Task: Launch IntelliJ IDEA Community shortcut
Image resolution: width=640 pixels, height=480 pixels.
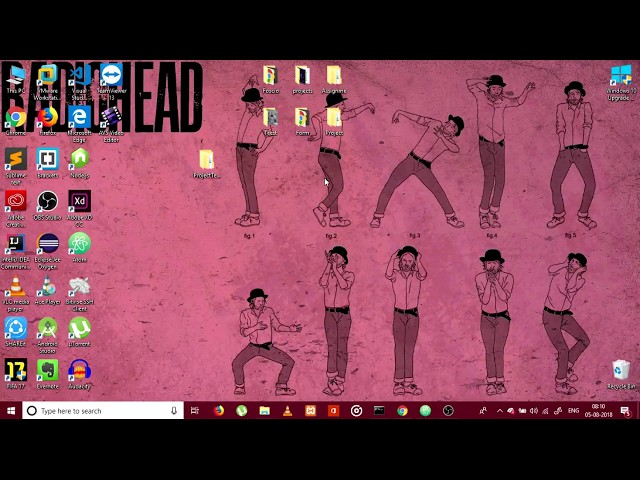Action: click(x=16, y=251)
